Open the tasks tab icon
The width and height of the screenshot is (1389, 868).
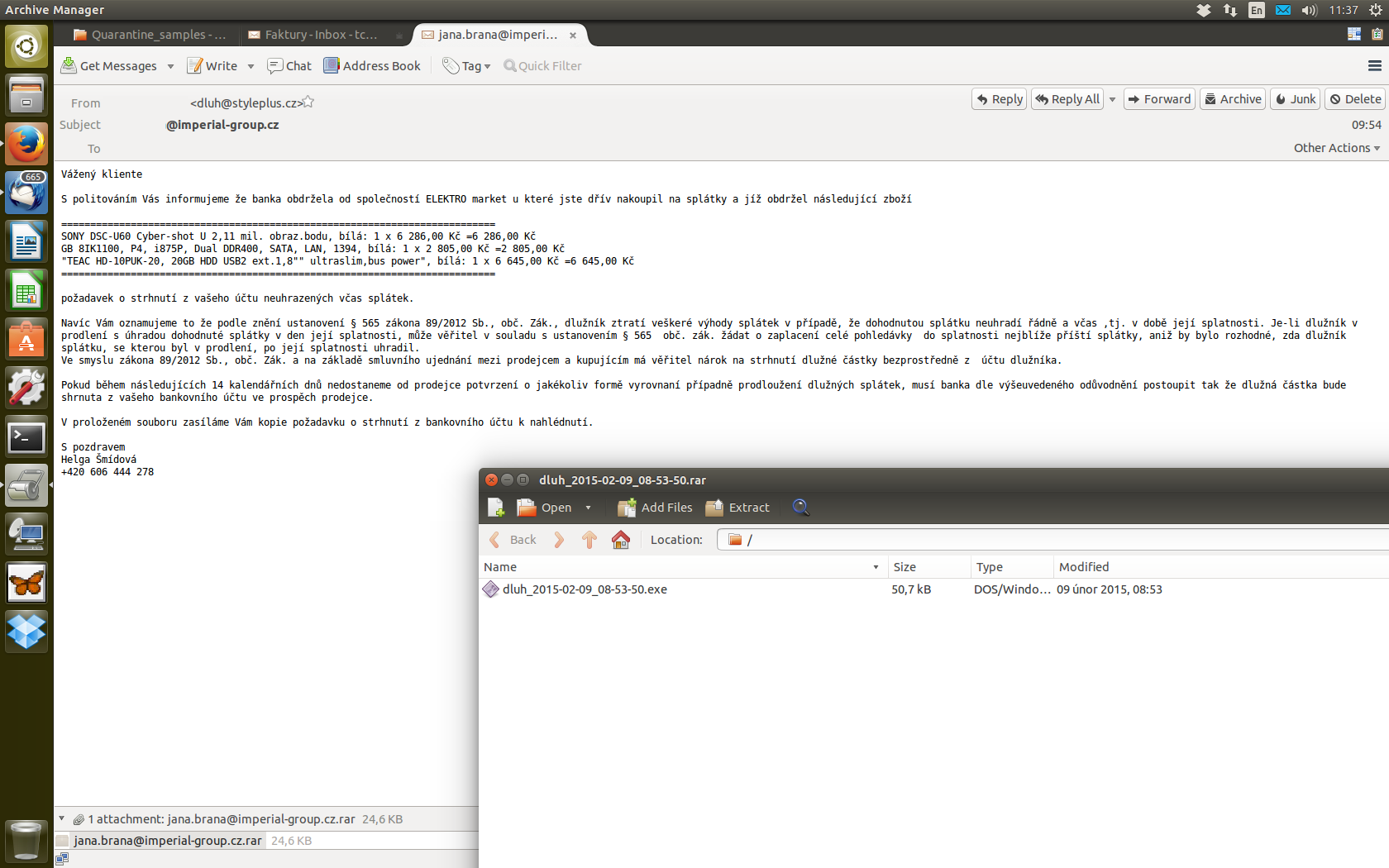tap(1377, 34)
